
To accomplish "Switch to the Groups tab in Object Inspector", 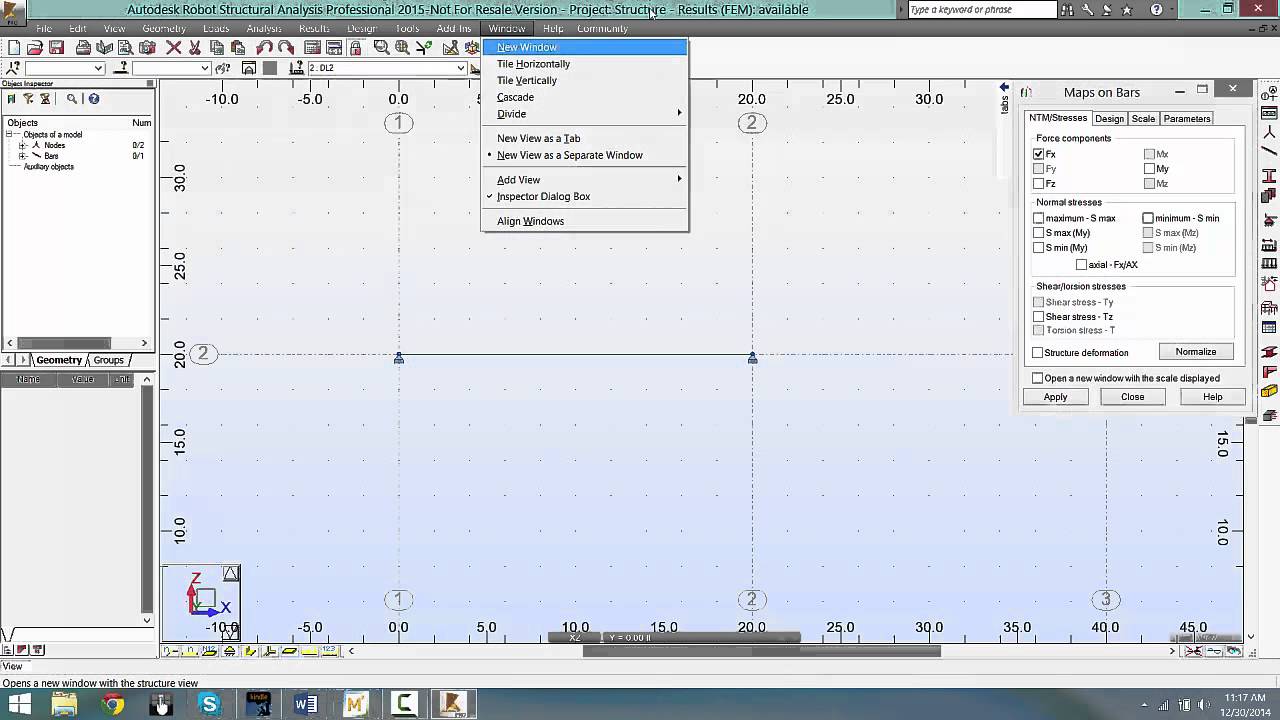I will [109, 360].
